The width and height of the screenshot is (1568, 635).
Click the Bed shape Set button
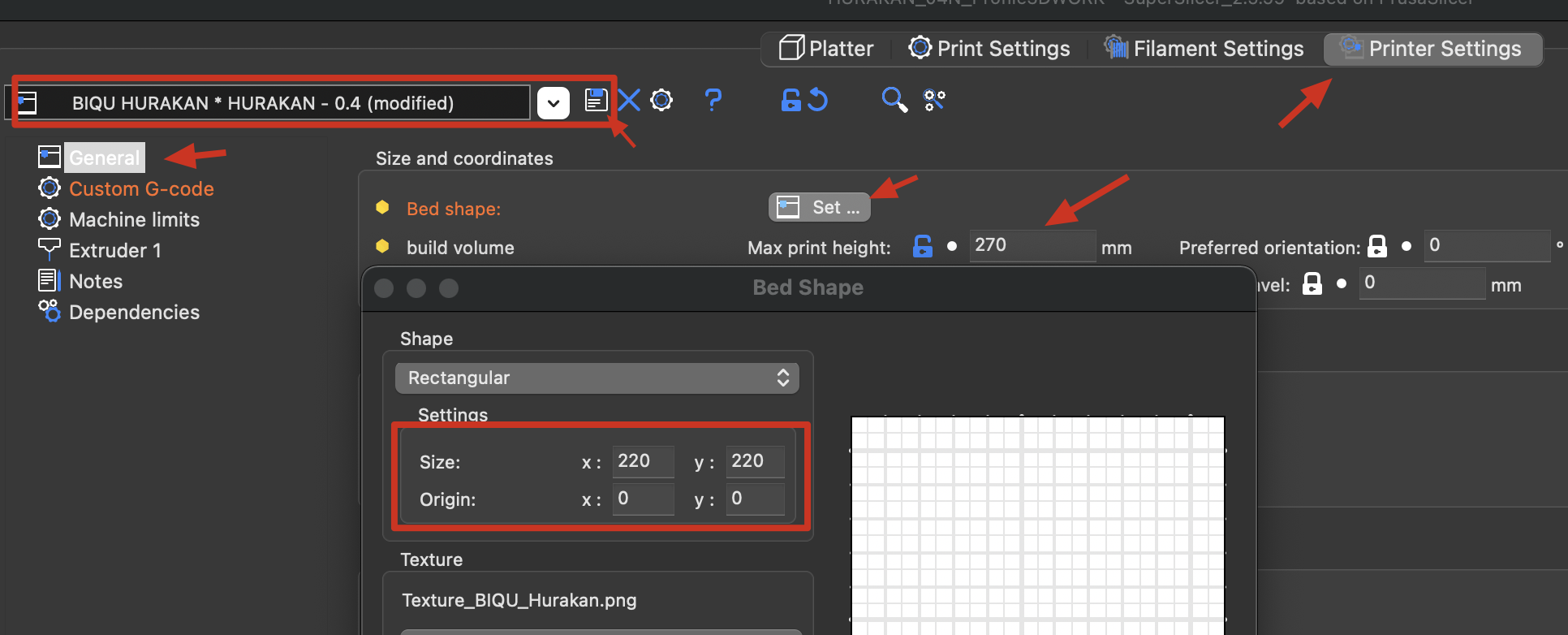coord(819,207)
